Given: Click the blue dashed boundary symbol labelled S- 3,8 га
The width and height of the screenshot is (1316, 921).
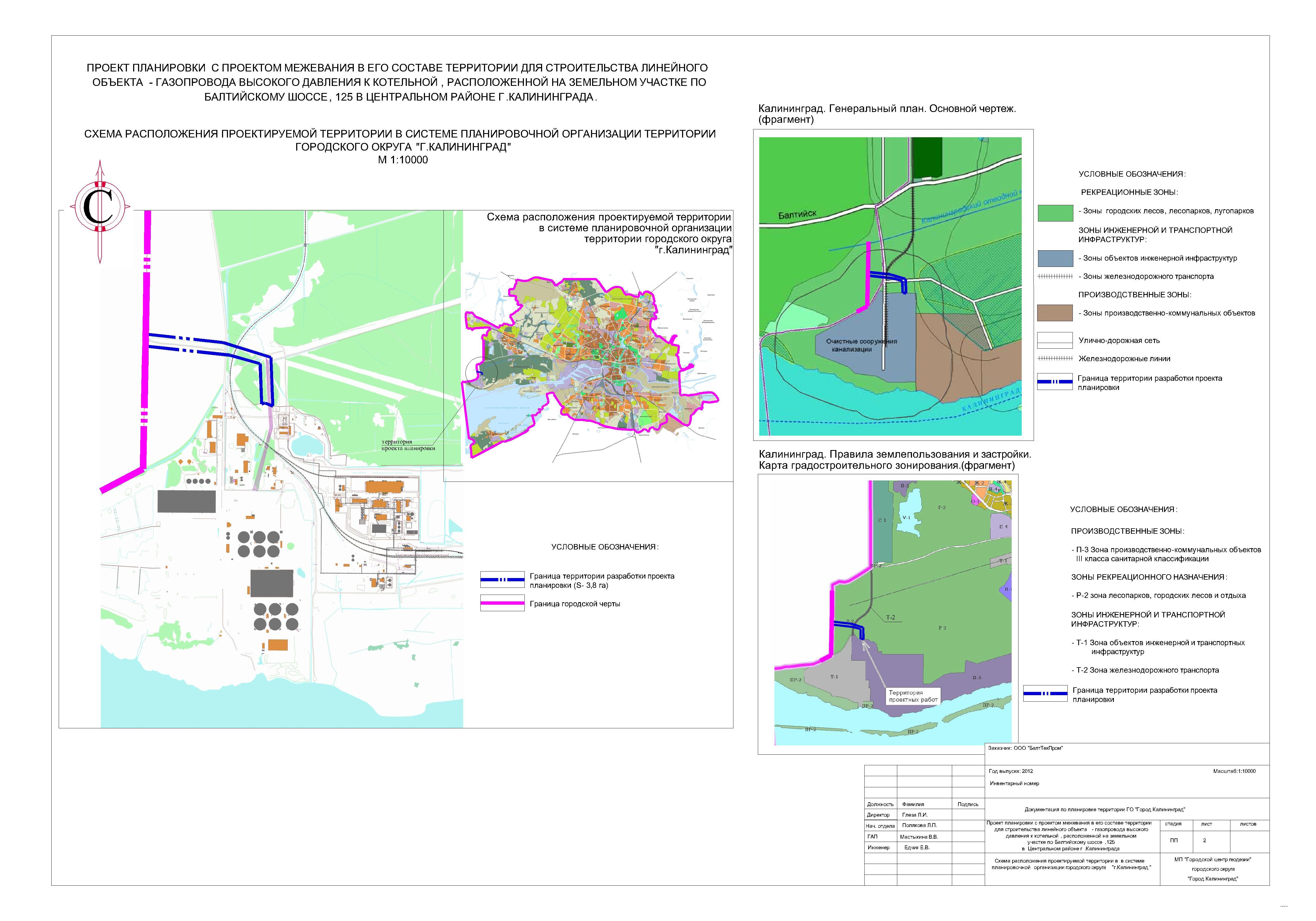Looking at the screenshot, I should (x=502, y=580).
